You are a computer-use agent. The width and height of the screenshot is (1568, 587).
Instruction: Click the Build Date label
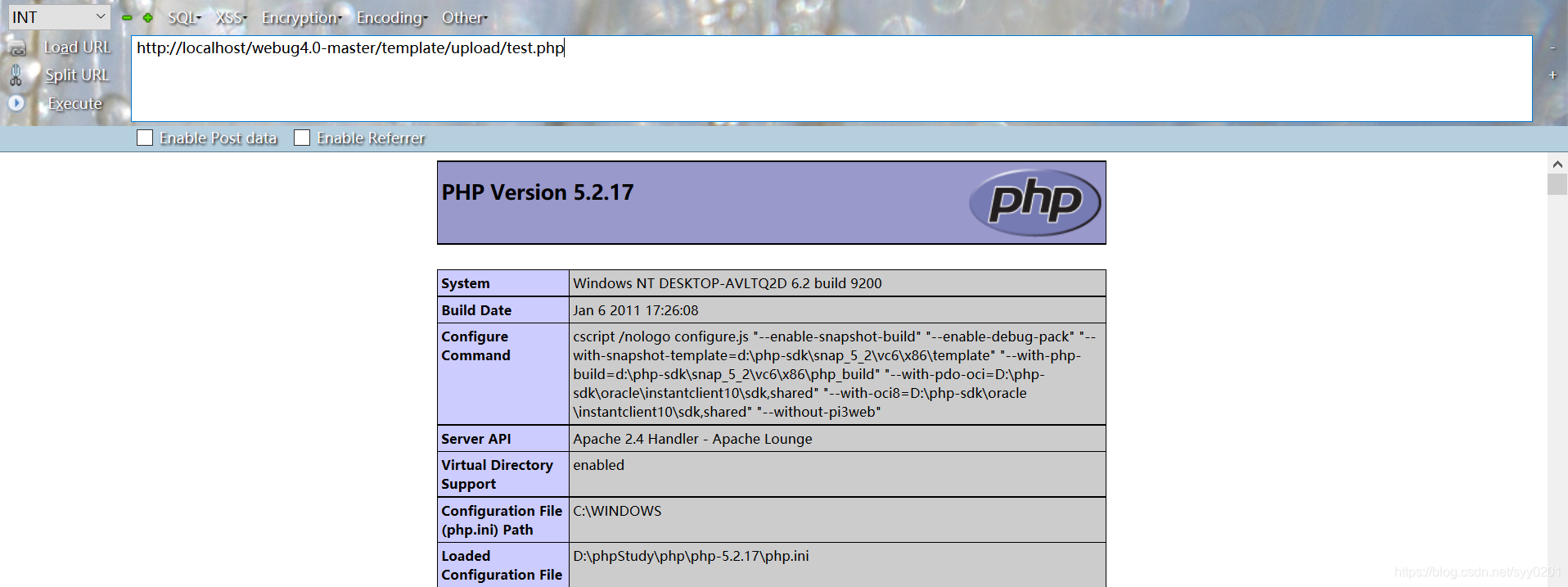point(476,310)
